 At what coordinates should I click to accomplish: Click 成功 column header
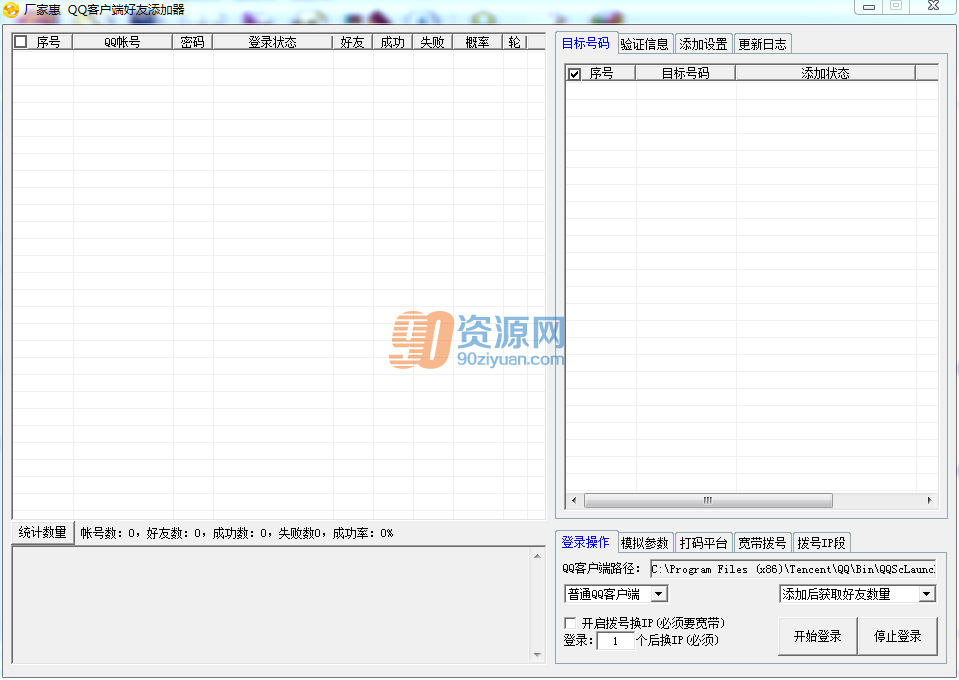pyautogui.click(x=393, y=42)
